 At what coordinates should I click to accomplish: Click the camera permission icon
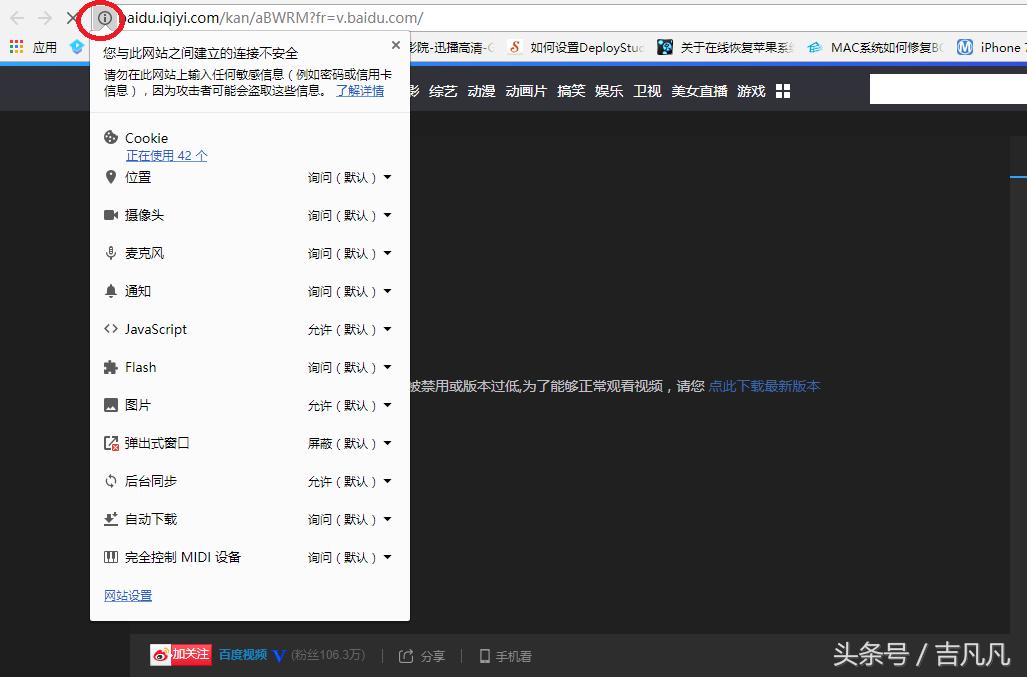[111, 215]
